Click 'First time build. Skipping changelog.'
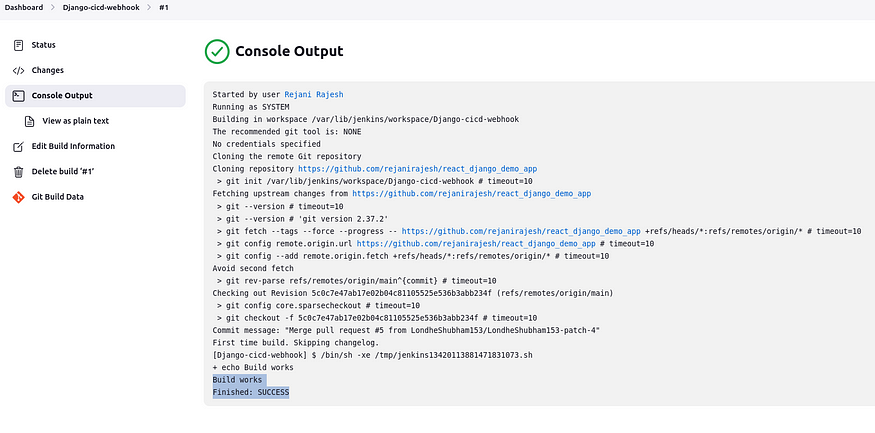Viewport: 875px width, 433px height. (x=296, y=343)
